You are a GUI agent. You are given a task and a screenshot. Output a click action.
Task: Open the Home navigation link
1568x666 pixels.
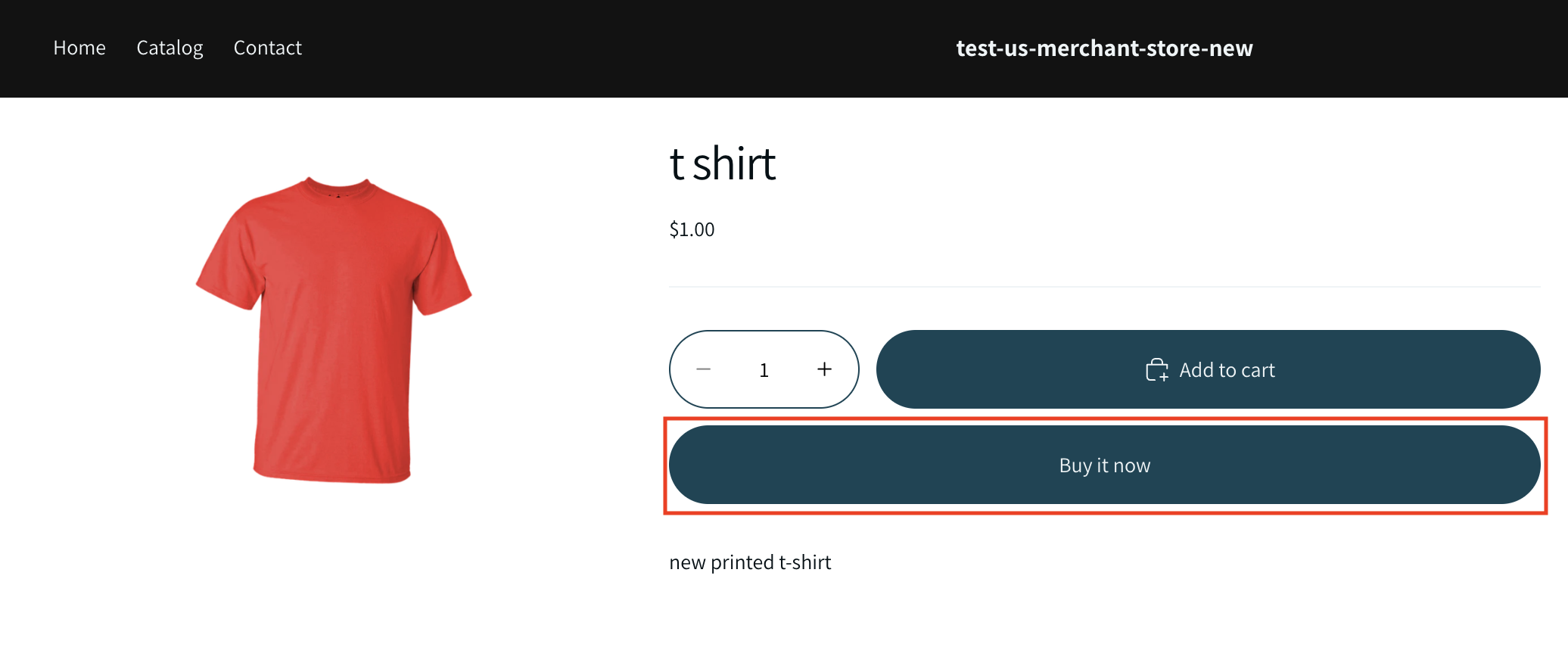tap(79, 48)
